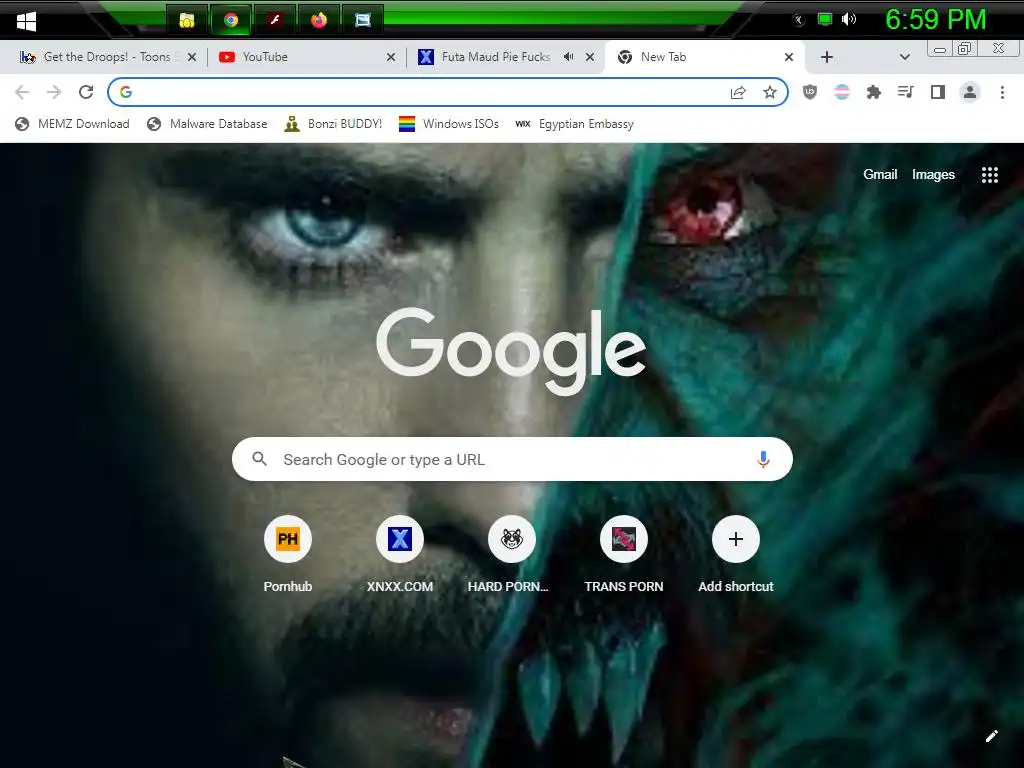
Task: Open Chrome's three-dot menu
Action: [x=1002, y=92]
